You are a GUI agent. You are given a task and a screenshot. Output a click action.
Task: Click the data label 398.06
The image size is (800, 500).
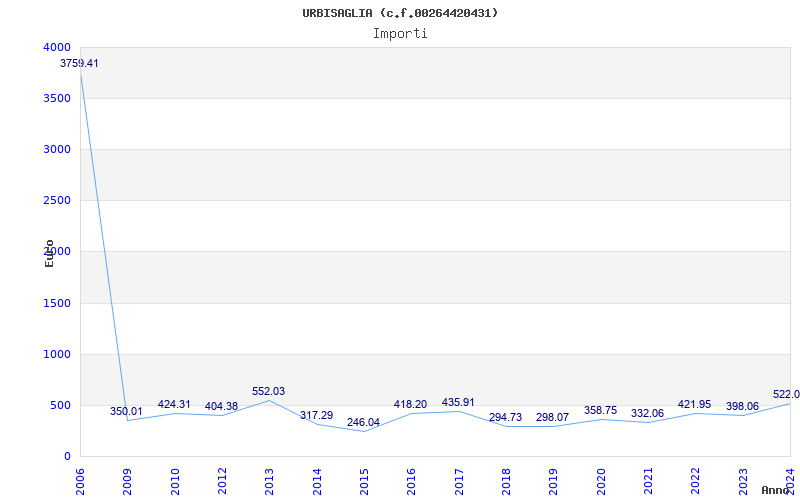(742, 406)
